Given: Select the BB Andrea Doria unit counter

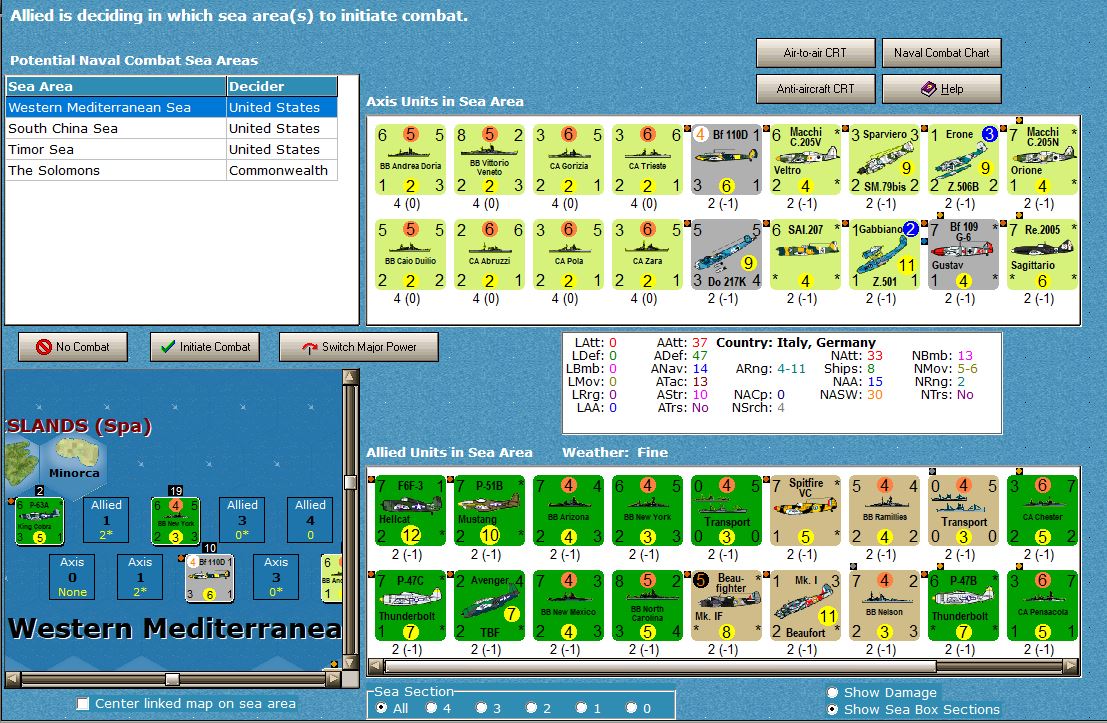Looking at the screenshot, I should pyautogui.click(x=410, y=160).
